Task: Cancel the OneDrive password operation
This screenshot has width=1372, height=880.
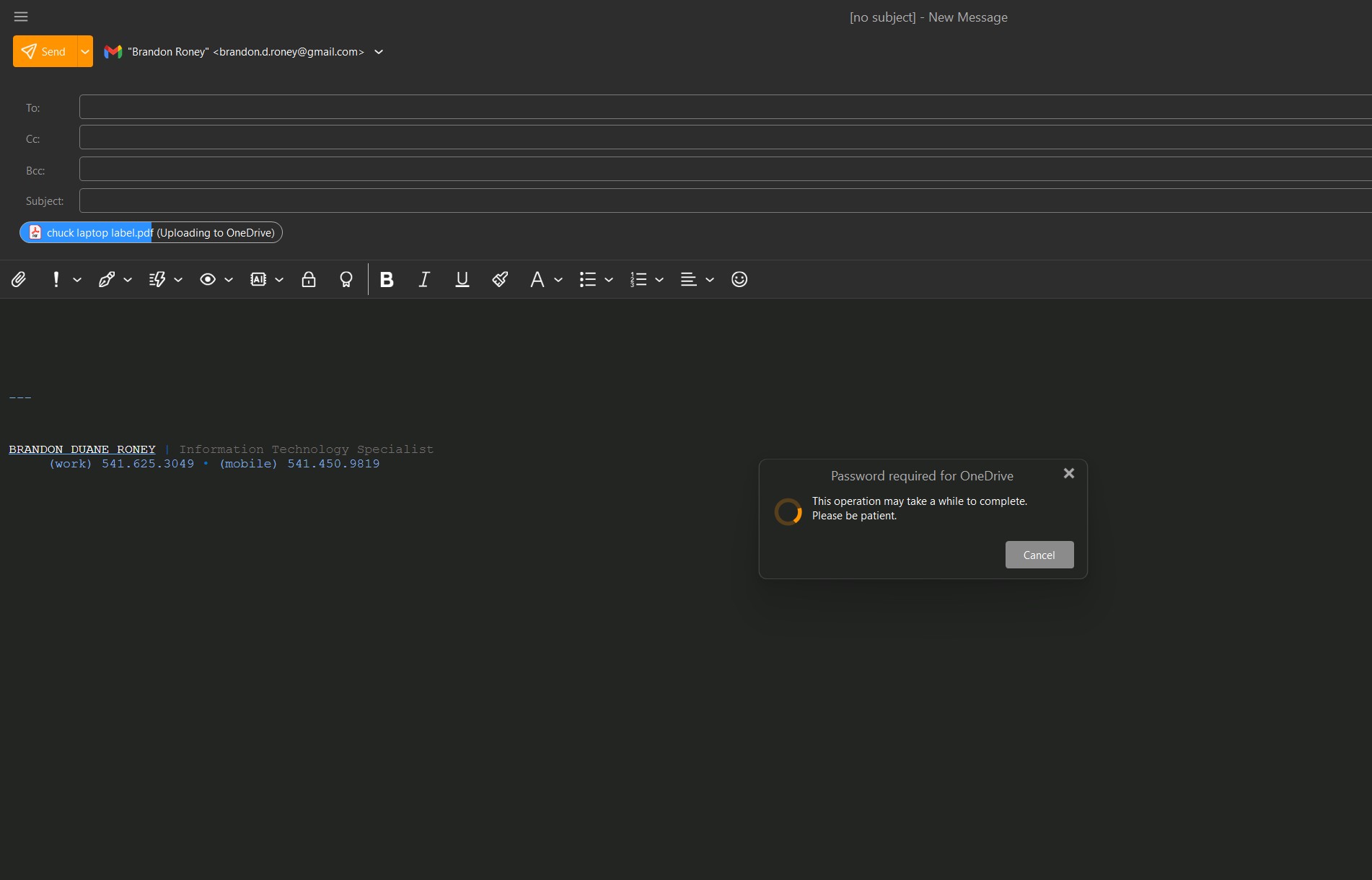Action: click(x=1039, y=555)
